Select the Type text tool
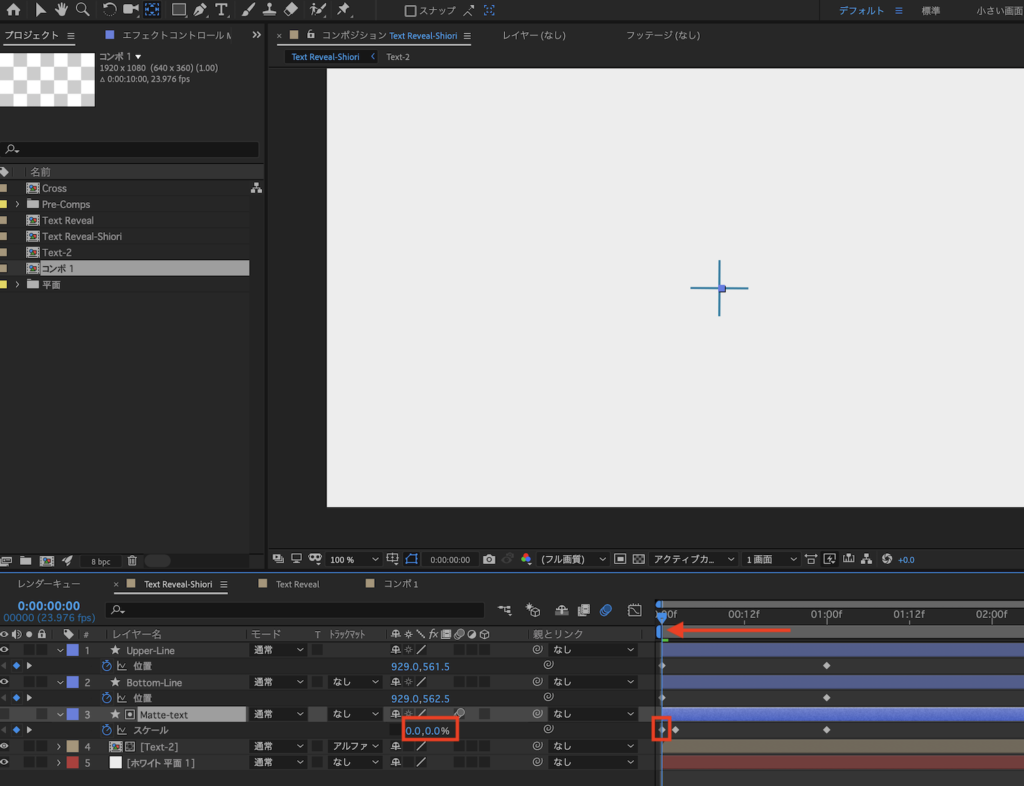This screenshot has height=786, width=1024. click(x=221, y=10)
